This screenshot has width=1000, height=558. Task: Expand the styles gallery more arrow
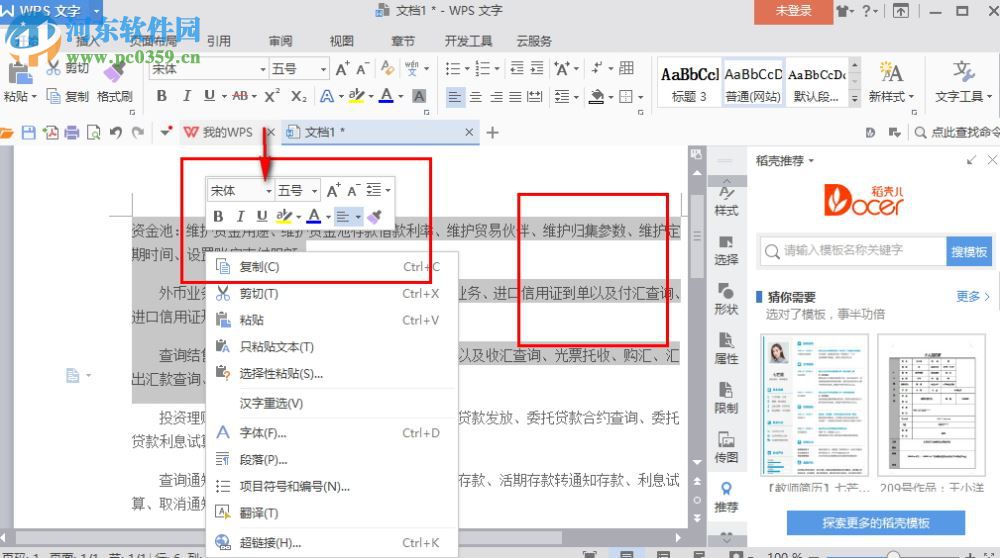coord(855,98)
